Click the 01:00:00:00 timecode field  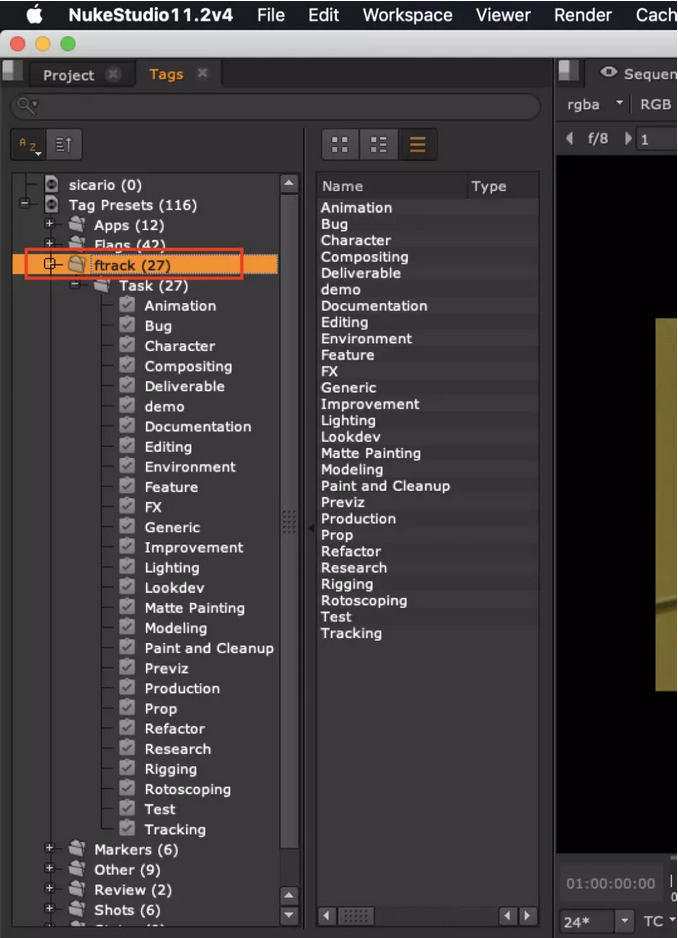(x=611, y=883)
